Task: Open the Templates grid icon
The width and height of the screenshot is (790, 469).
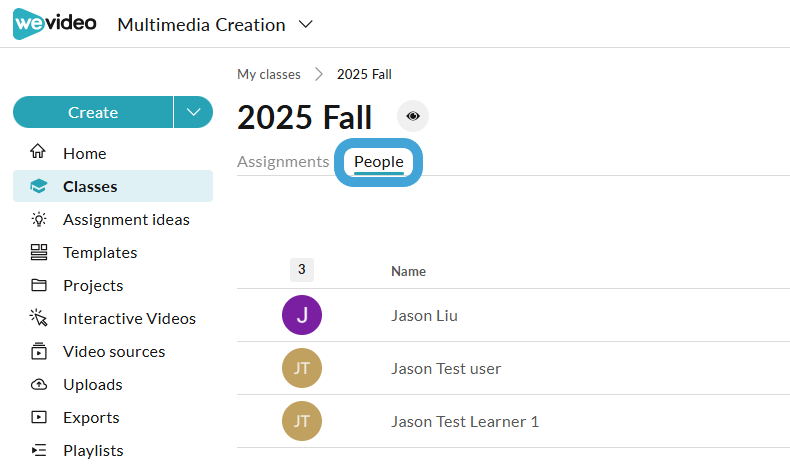Action: pyautogui.click(x=39, y=252)
